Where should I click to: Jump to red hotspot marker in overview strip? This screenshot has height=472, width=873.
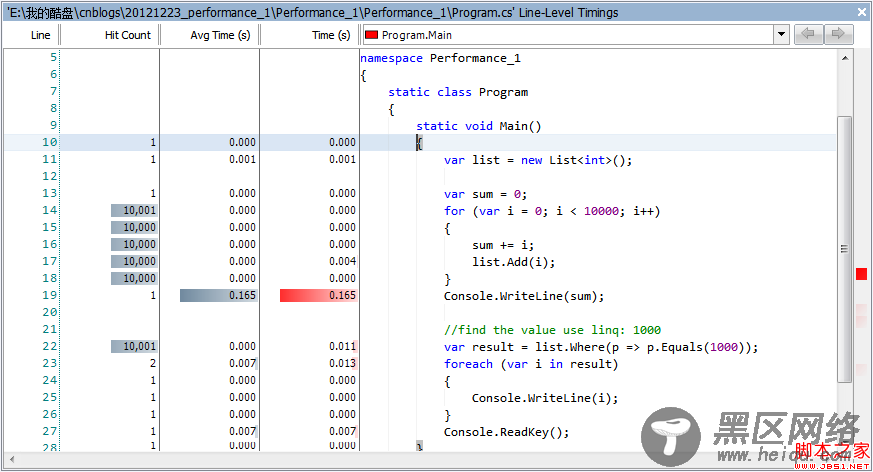(861, 274)
